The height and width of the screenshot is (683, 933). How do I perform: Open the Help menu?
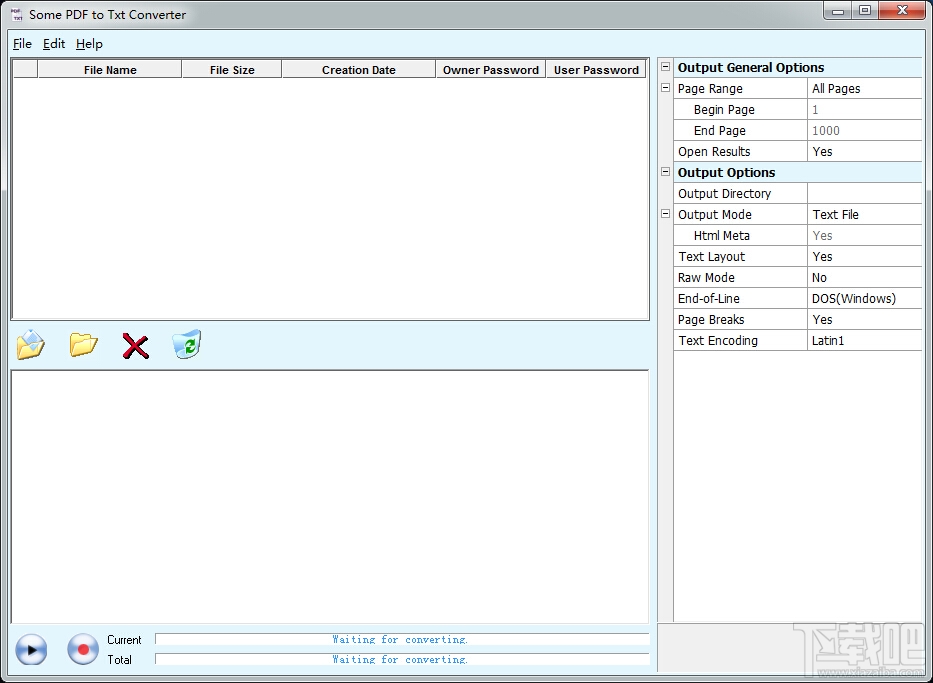click(89, 44)
